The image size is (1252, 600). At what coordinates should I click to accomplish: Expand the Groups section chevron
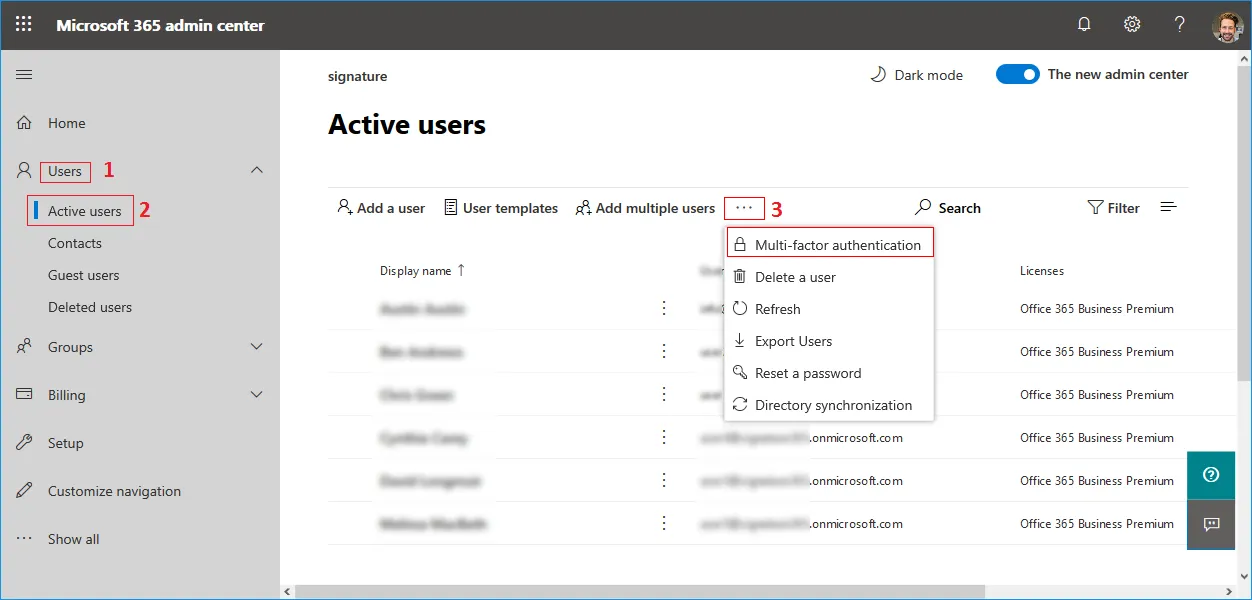click(x=257, y=347)
